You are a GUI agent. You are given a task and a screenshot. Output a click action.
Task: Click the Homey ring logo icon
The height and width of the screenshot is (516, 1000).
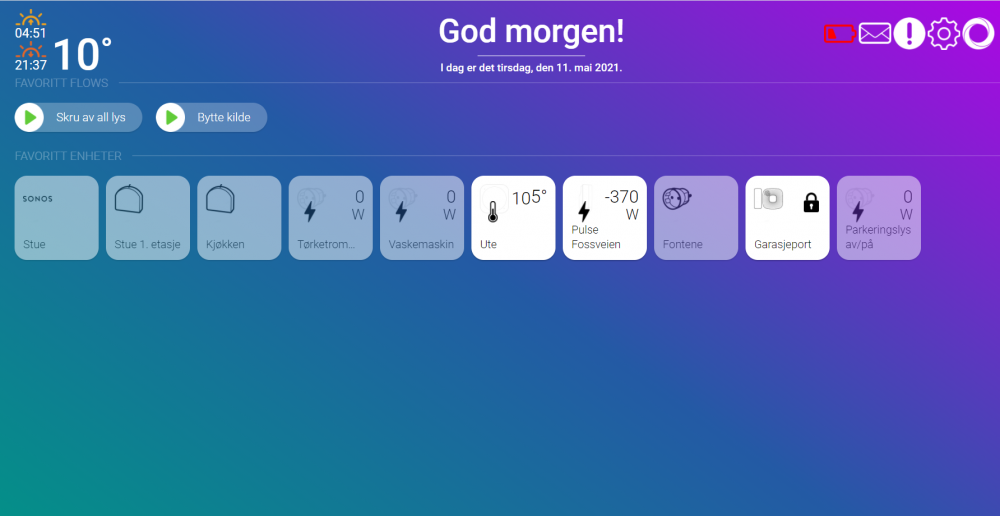976,34
